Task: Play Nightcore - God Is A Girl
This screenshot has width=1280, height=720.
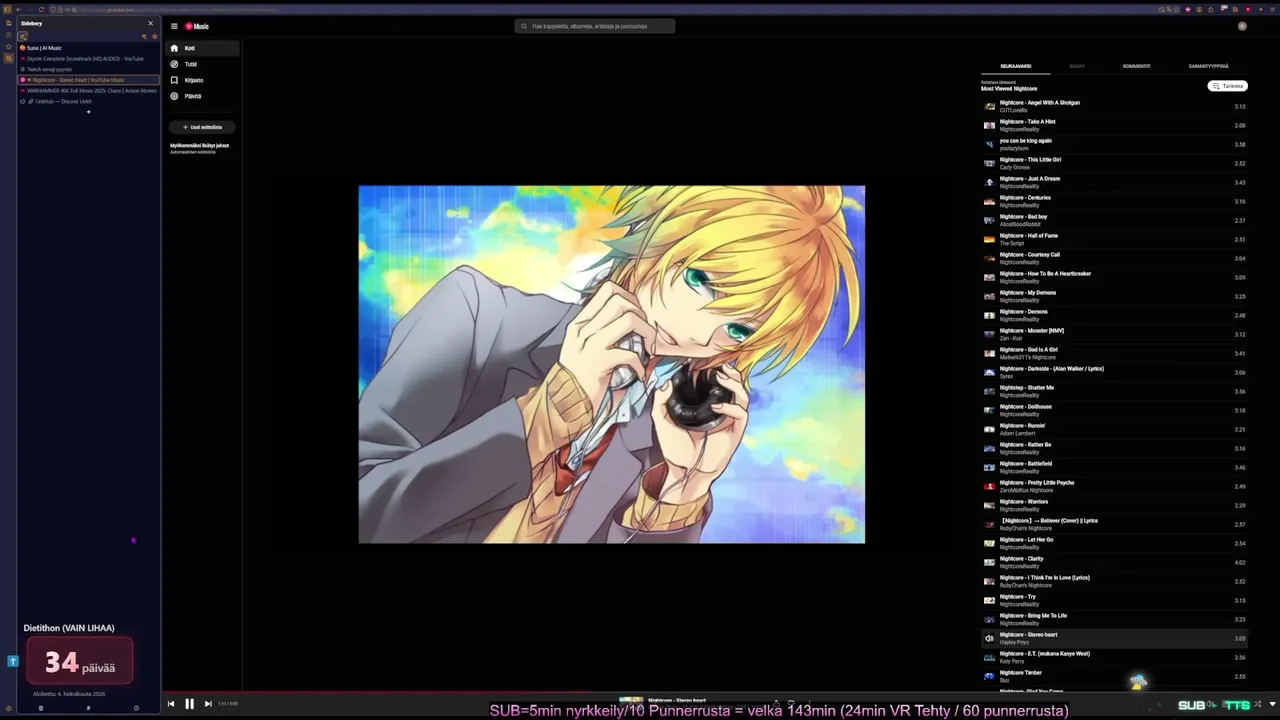Action: [x=1115, y=353]
